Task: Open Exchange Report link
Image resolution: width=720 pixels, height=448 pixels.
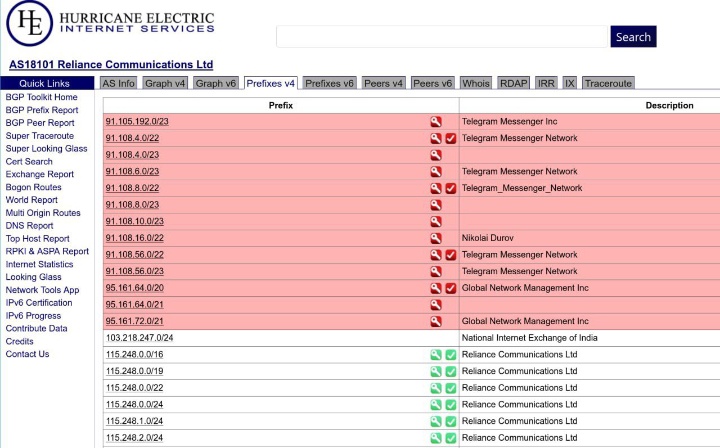Action: pyautogui.click(x=39, y=174)
